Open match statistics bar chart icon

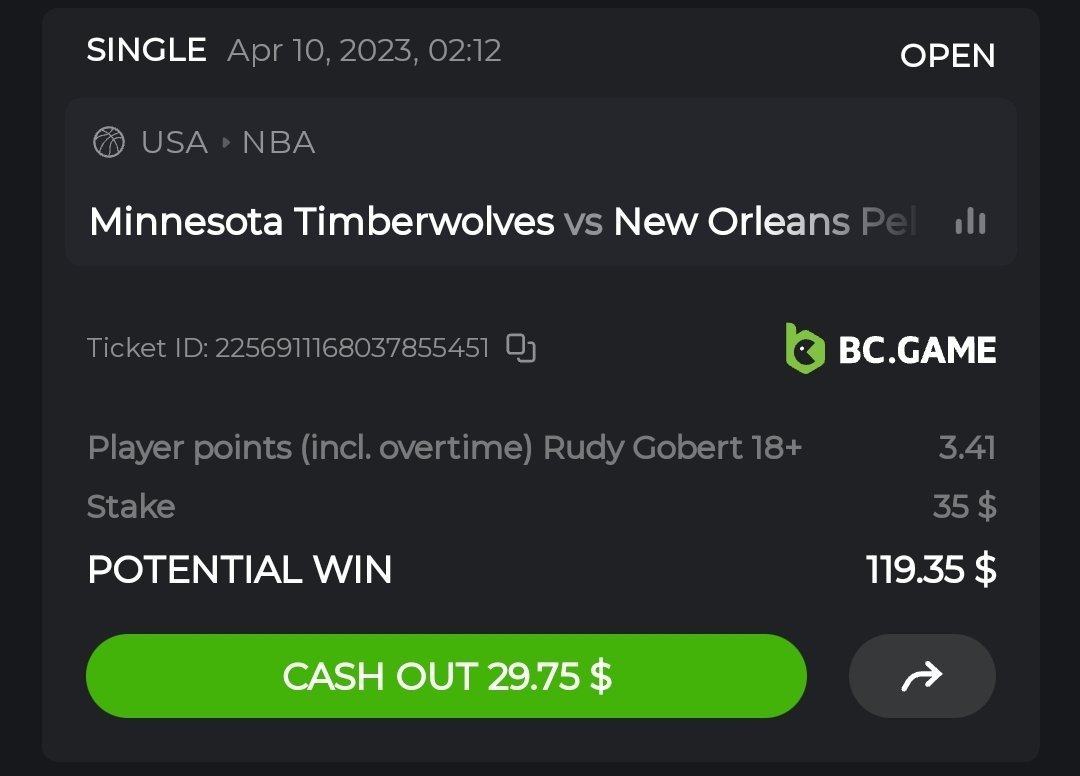coord(970,221)
